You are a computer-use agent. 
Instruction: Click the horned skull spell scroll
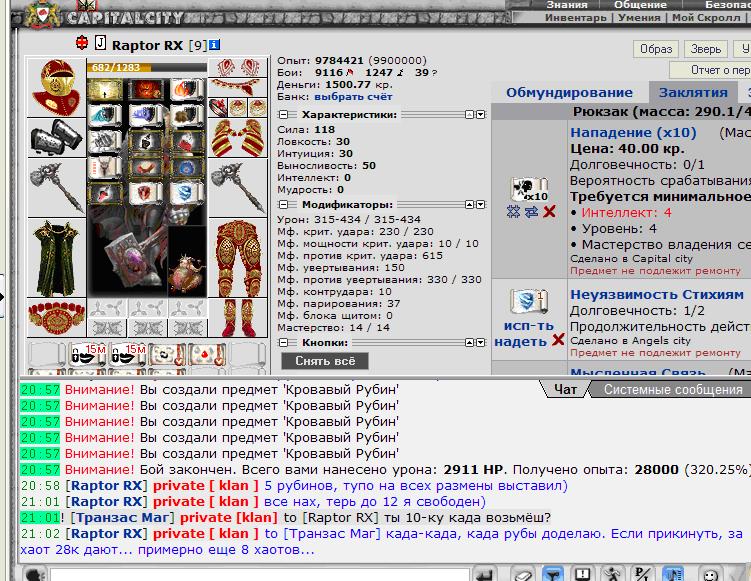coord(104,168)
